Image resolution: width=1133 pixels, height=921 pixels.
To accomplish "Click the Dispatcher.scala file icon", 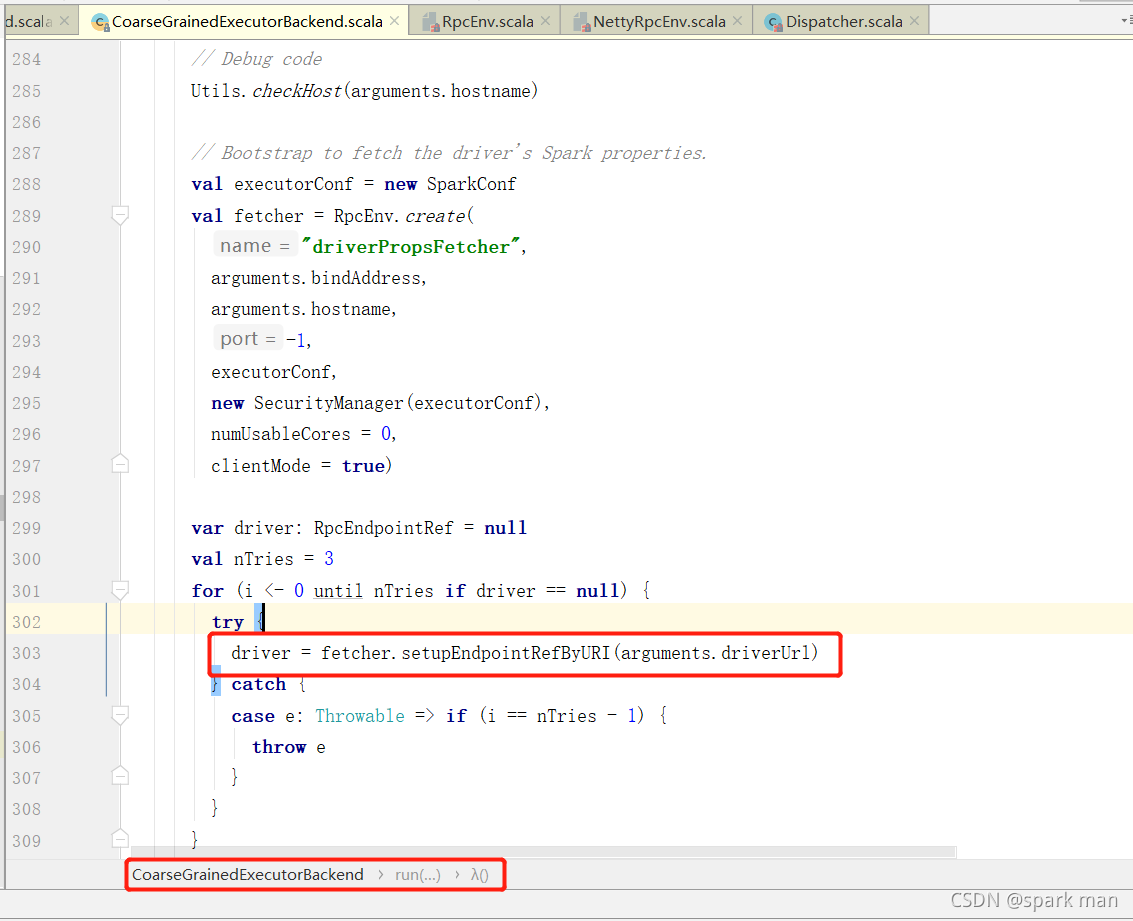I will 774,22.
